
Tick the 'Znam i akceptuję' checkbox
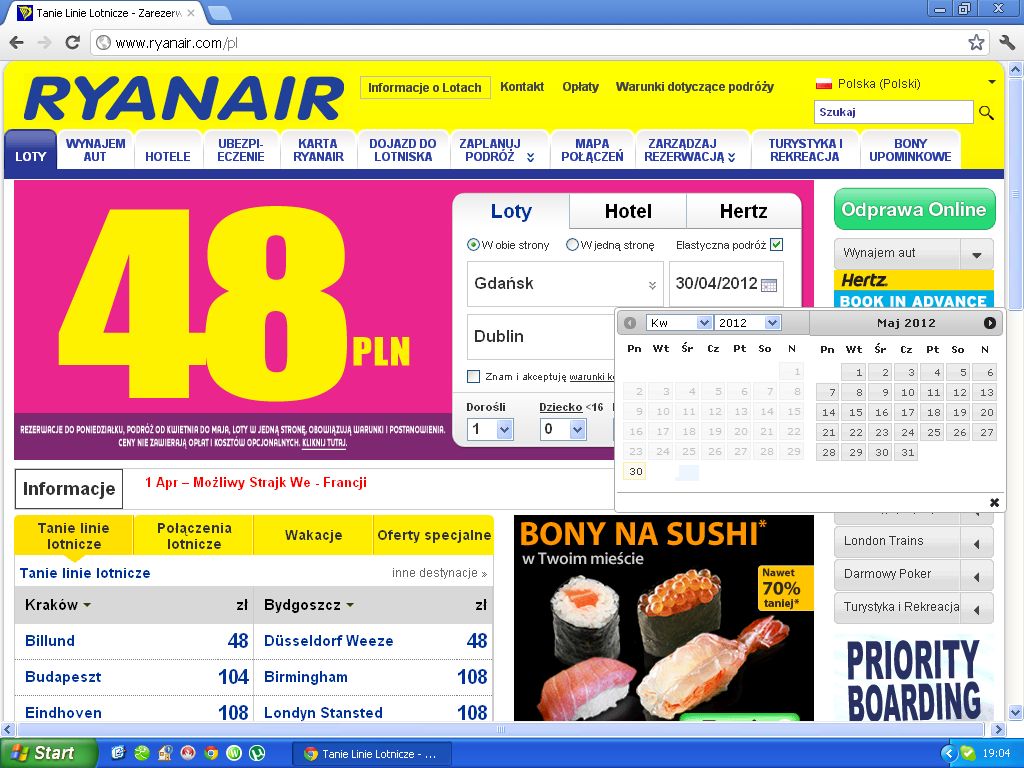point(473,376)
